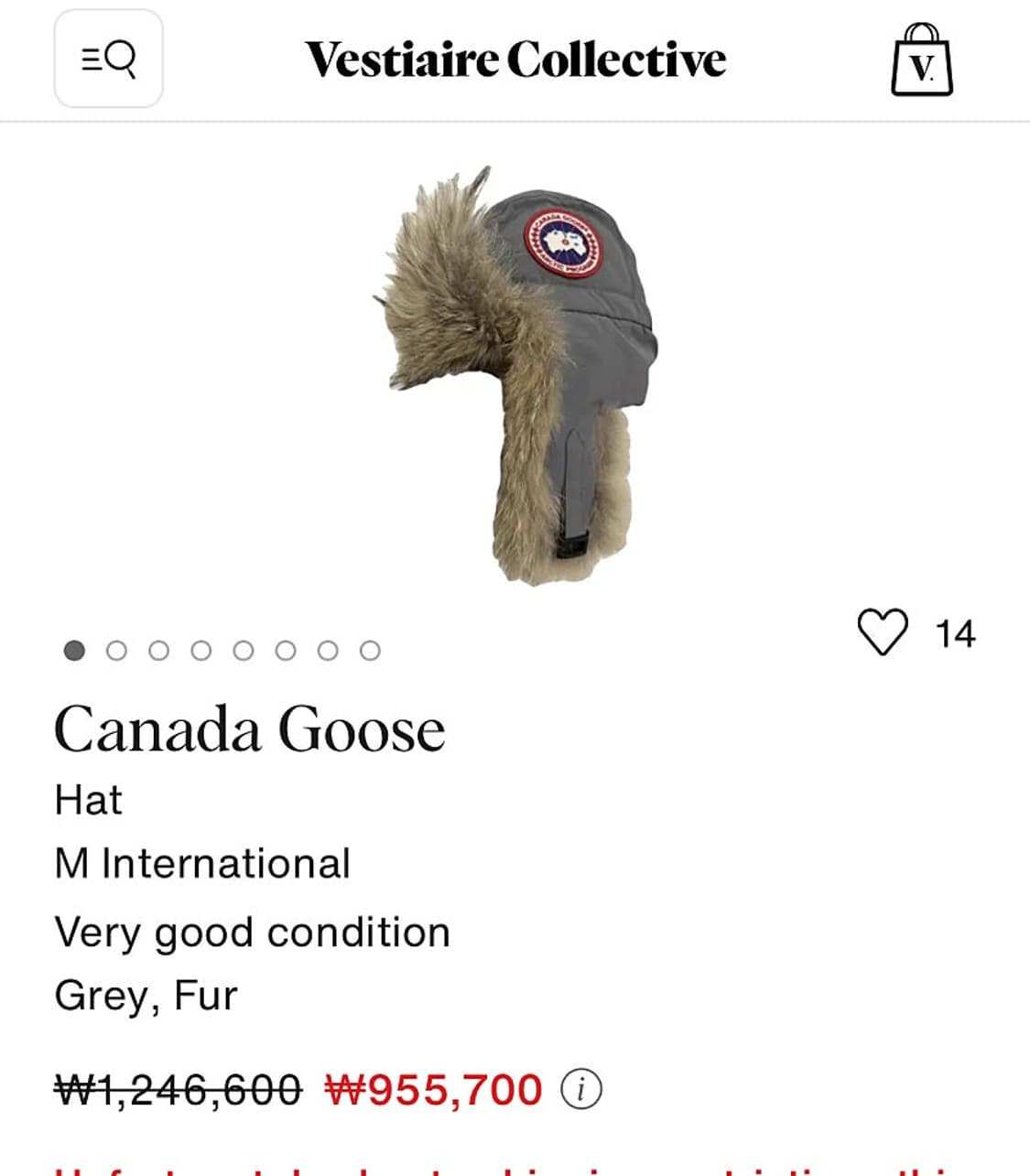Select the first image carousel dot
The width and height of the screenshot is (1030, 1176).
point(74,651)
